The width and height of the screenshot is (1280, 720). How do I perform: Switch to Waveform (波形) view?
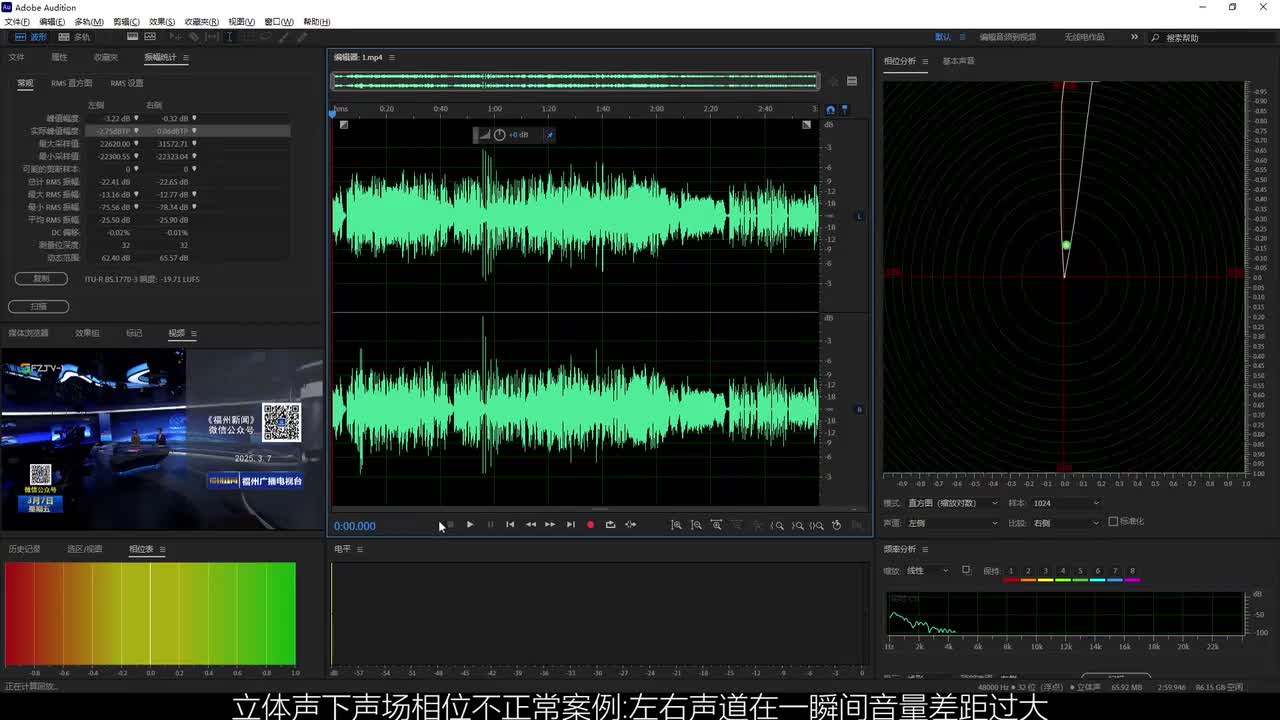(31, 37)
